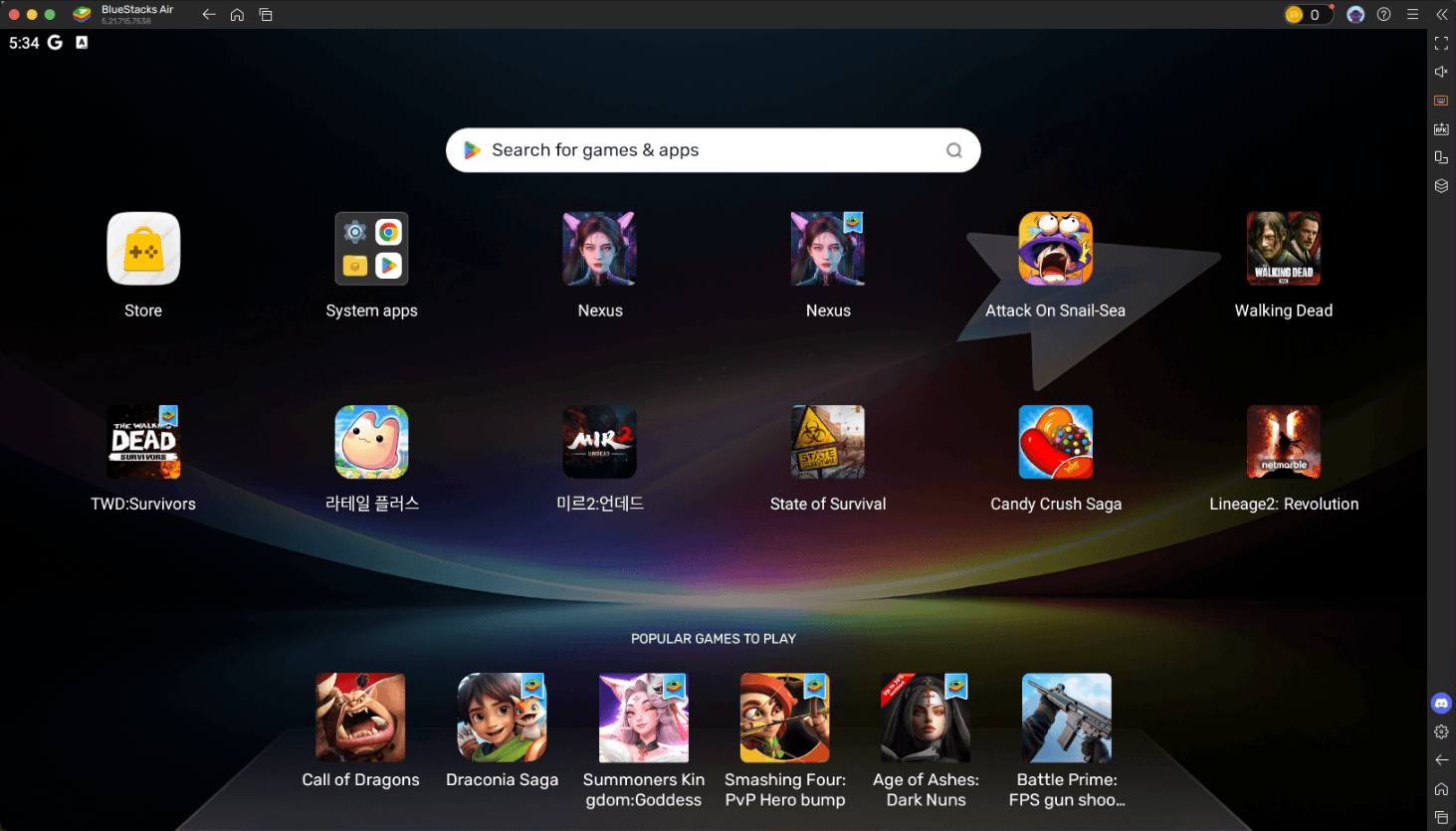
Task: Open the user profile avatar
Action: [x=1355, y=14]
